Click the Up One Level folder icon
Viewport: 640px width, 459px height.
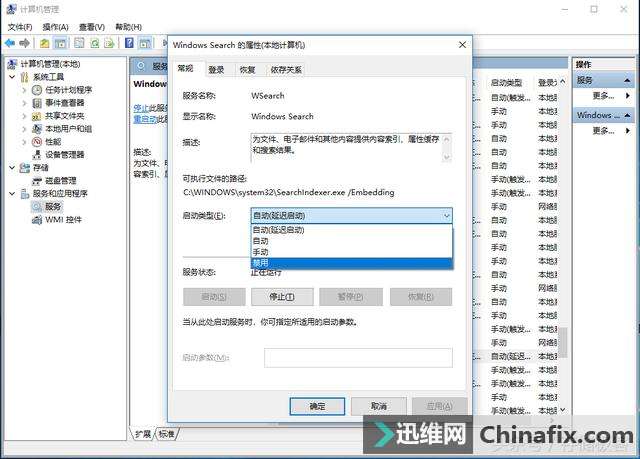click(44, 43)
